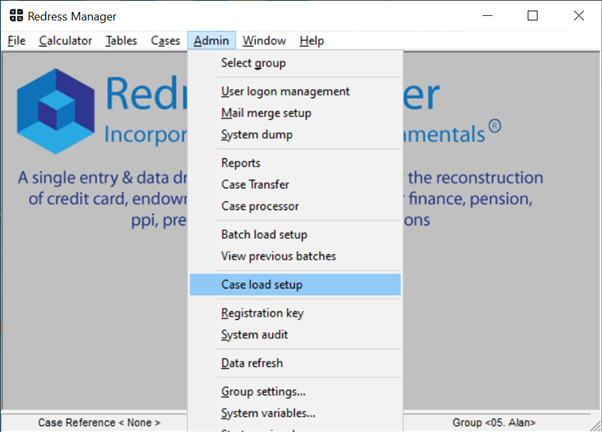Open System audit
The image size is (602, 432).
295,335
